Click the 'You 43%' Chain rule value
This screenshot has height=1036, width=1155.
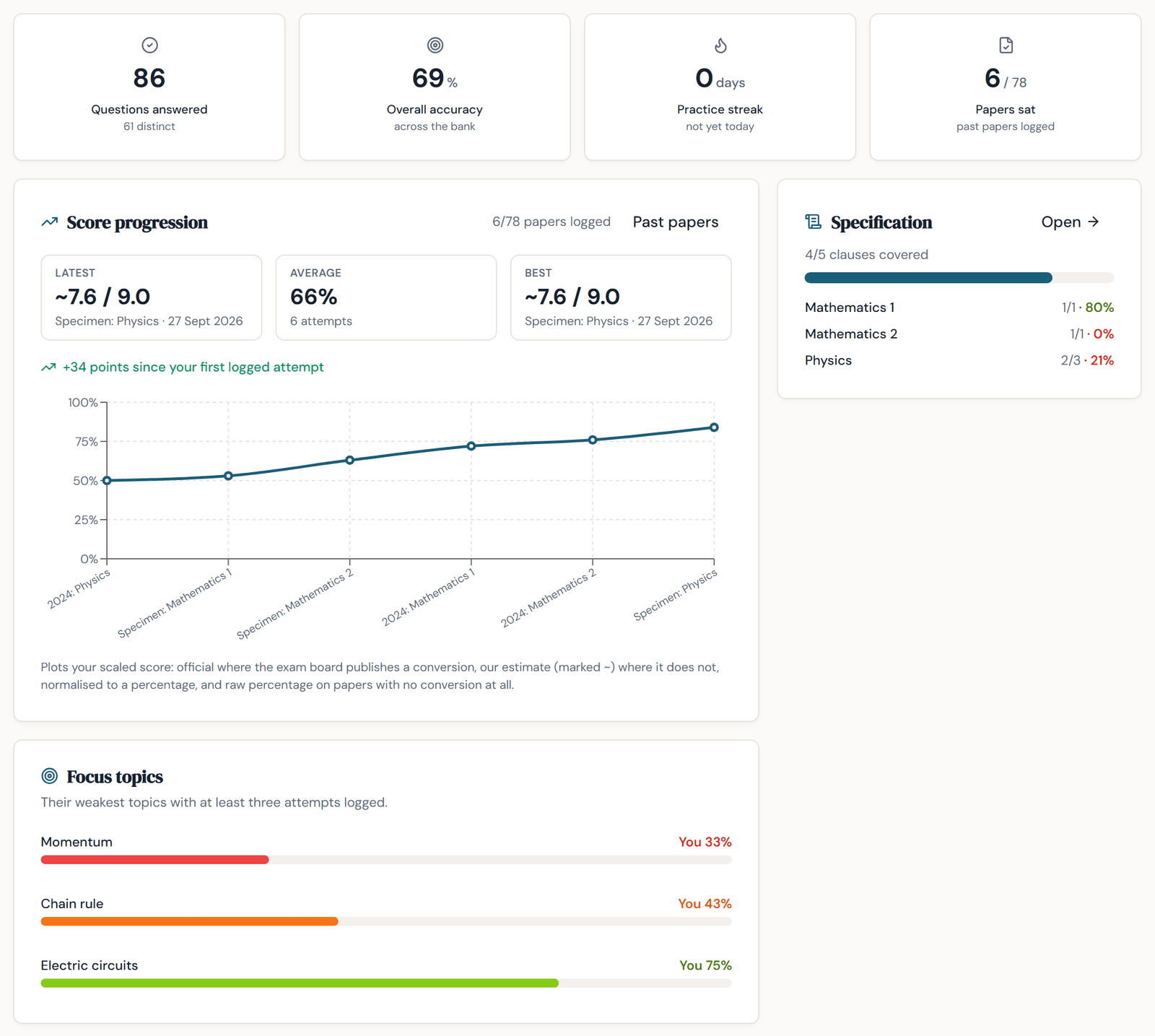pyautogui.click(x=705, y=904)
